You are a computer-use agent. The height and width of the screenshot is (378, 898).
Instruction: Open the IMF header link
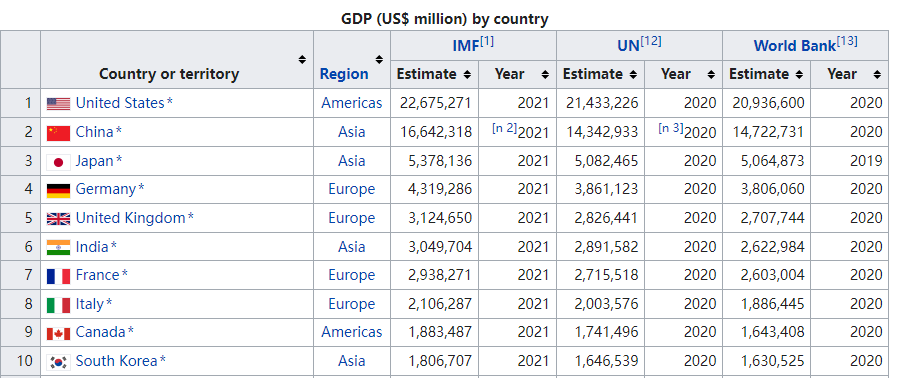tap(466, 46)
